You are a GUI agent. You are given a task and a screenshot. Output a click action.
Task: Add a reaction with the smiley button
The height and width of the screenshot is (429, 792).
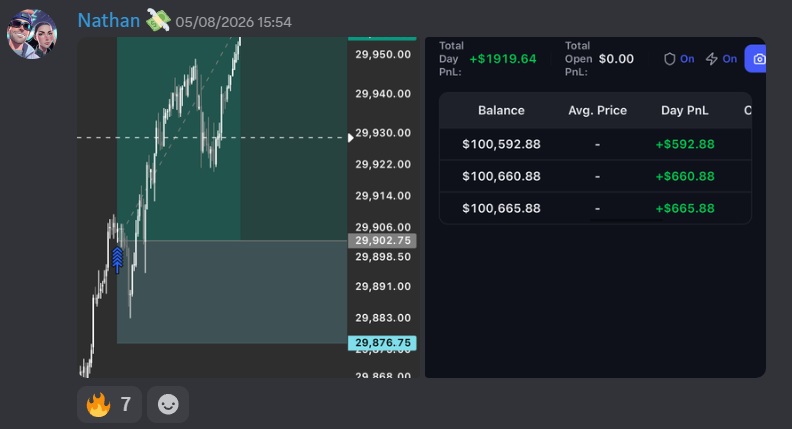(x=168, y=404)
